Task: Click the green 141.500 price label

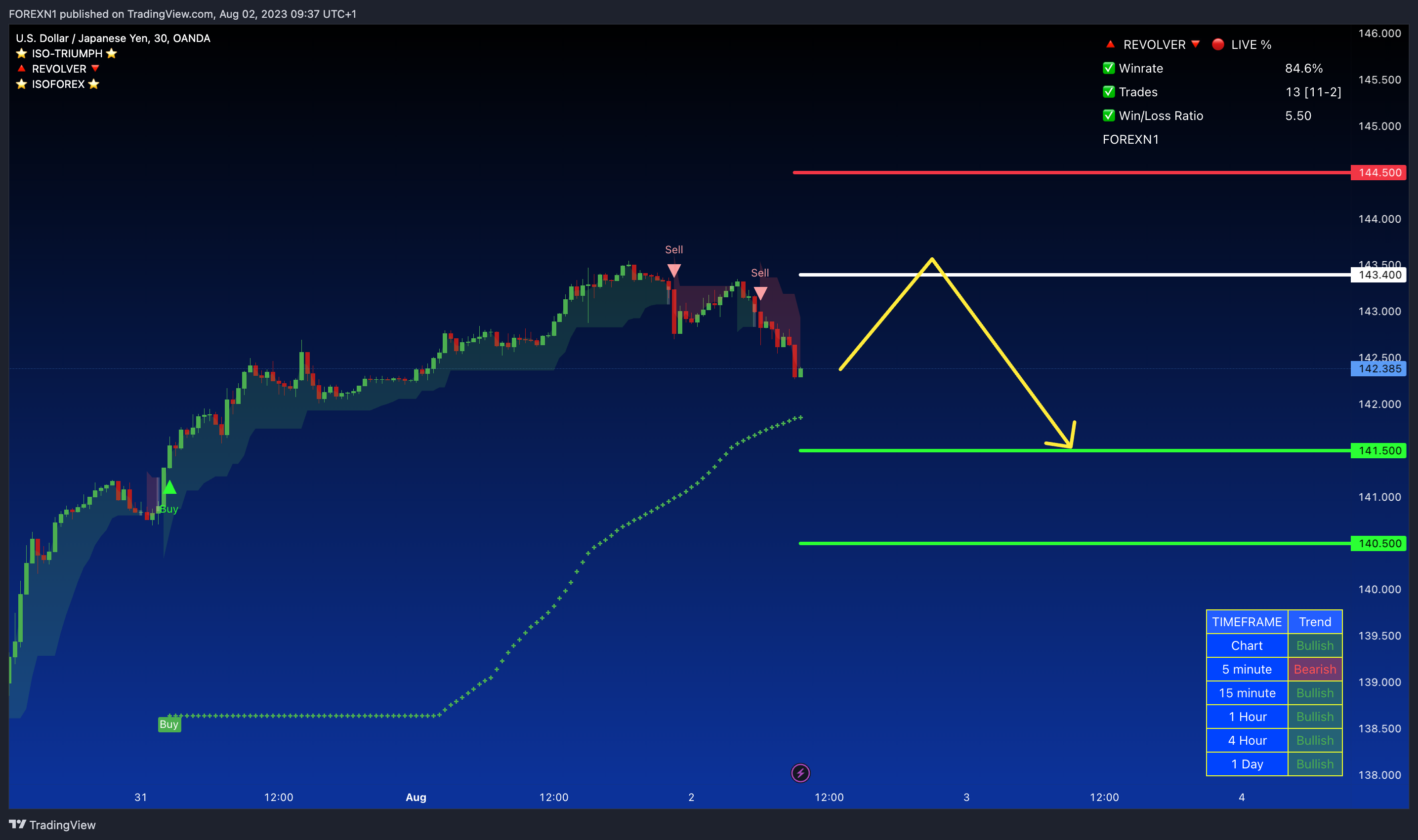Action: (1379, 450)
